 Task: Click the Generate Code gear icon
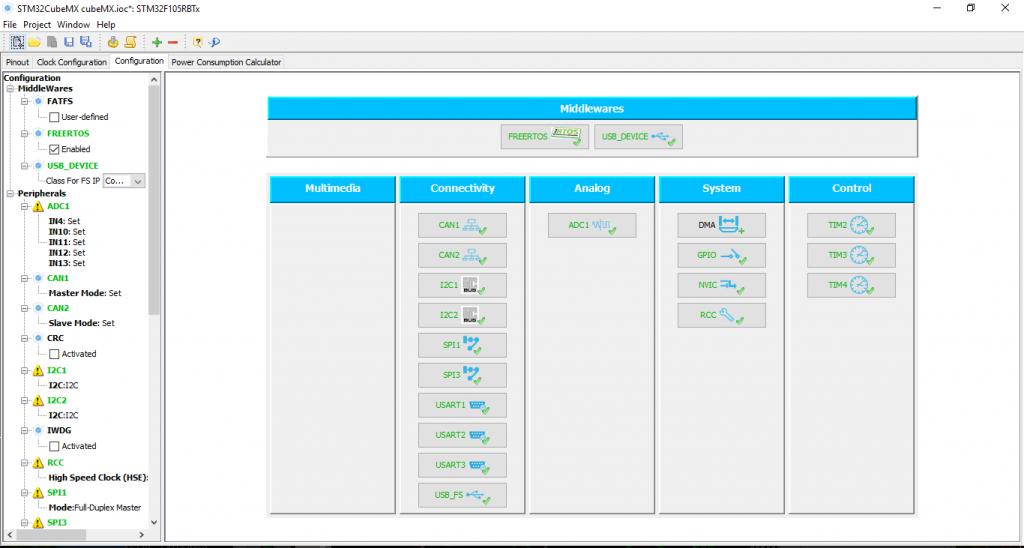coord(113,42)
